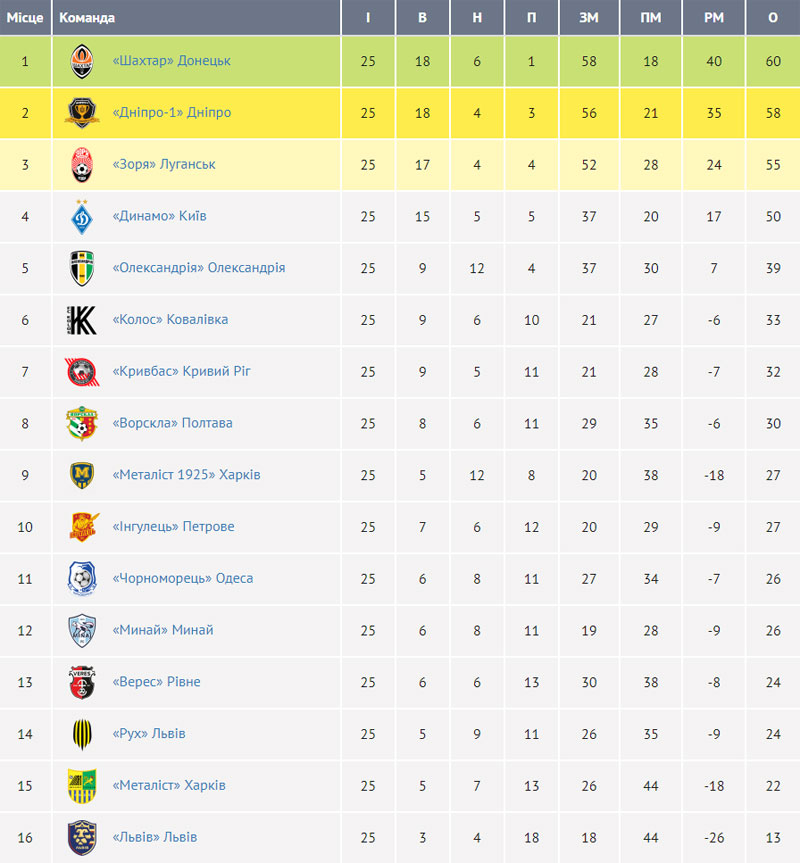Click the Rukh Lviv striped logo
This screenshot has height=863, width=800.
click(82, 734)
